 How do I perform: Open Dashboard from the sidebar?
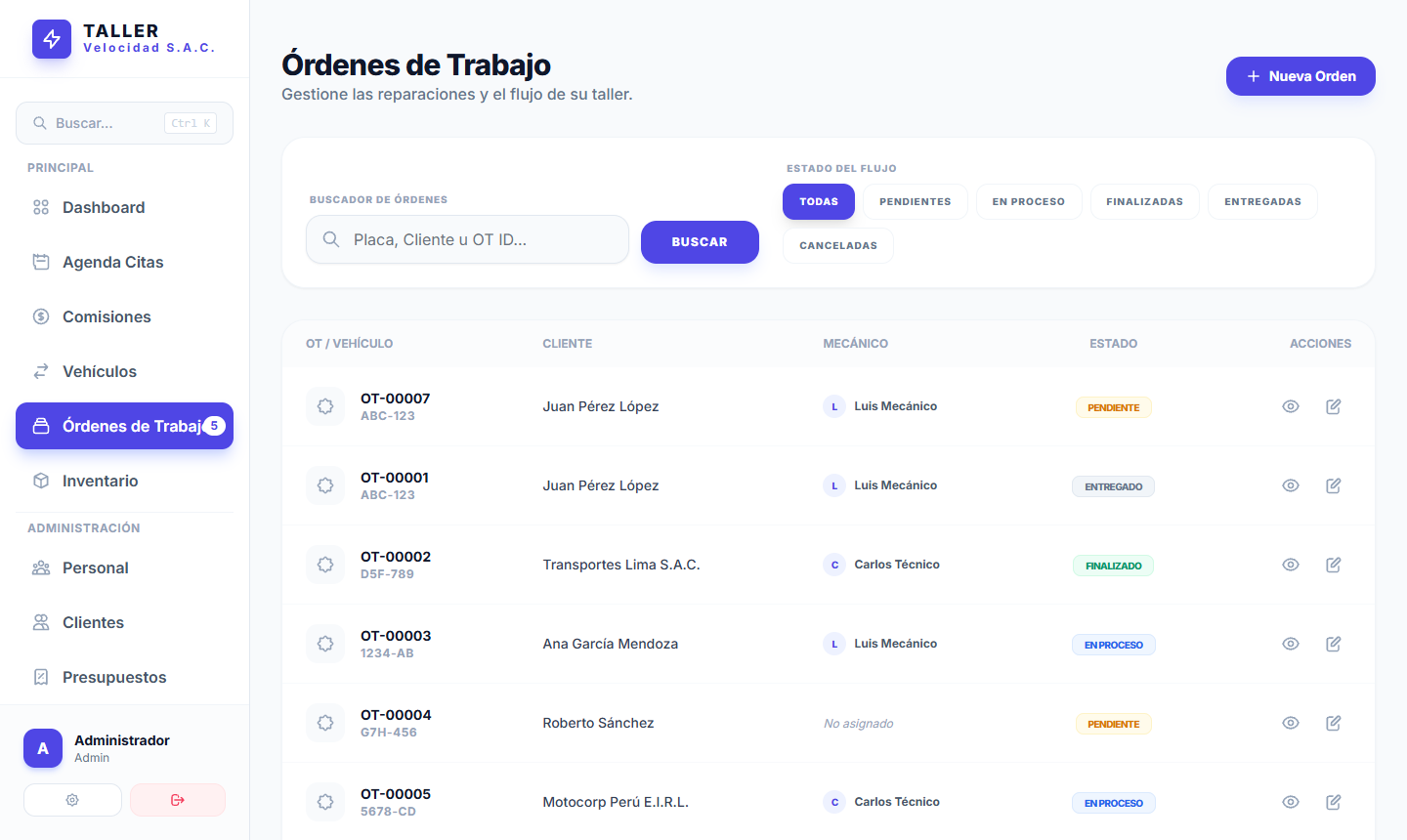click(124, 207)
